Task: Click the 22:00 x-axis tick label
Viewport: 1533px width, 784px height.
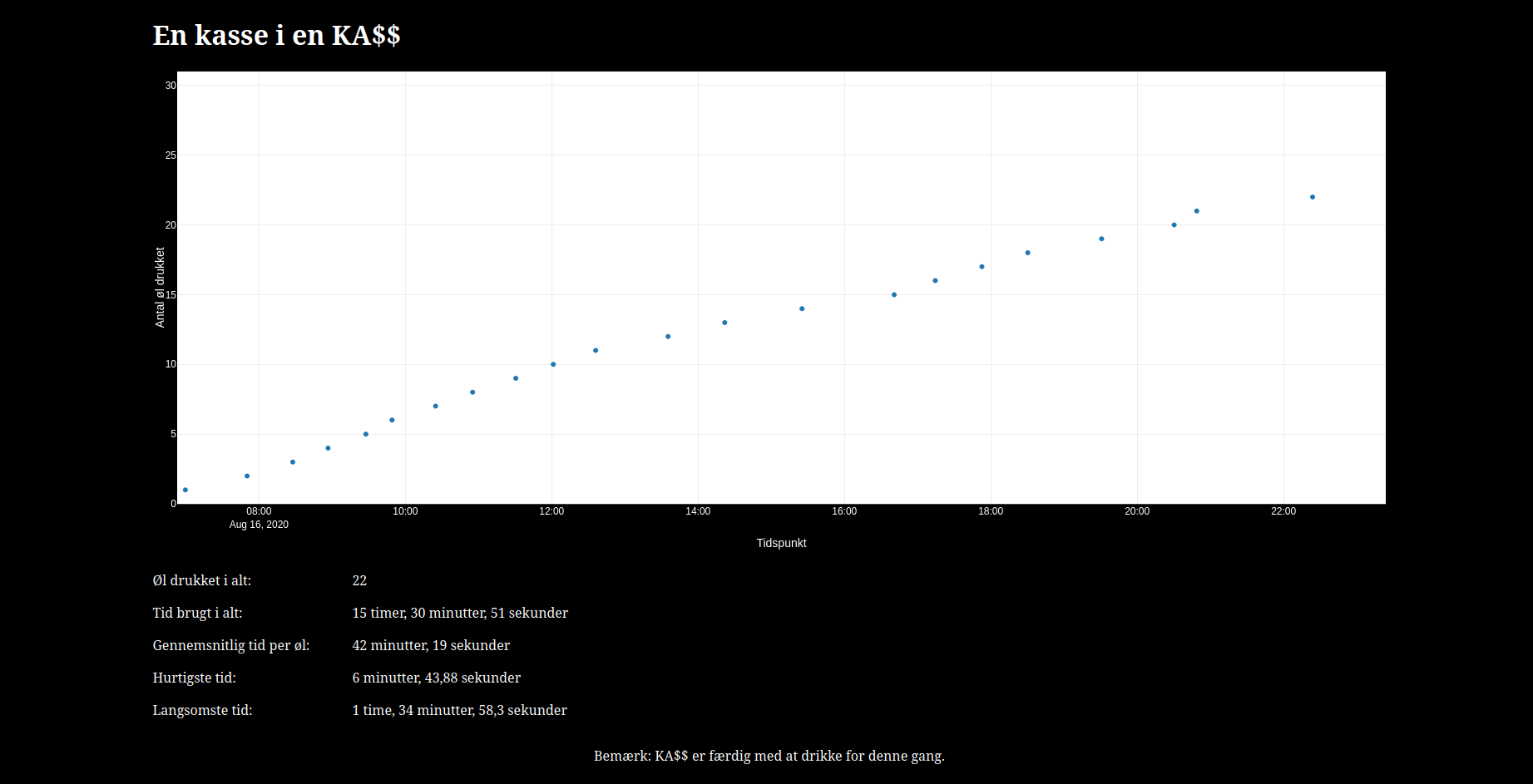Action: point(1283,511)
